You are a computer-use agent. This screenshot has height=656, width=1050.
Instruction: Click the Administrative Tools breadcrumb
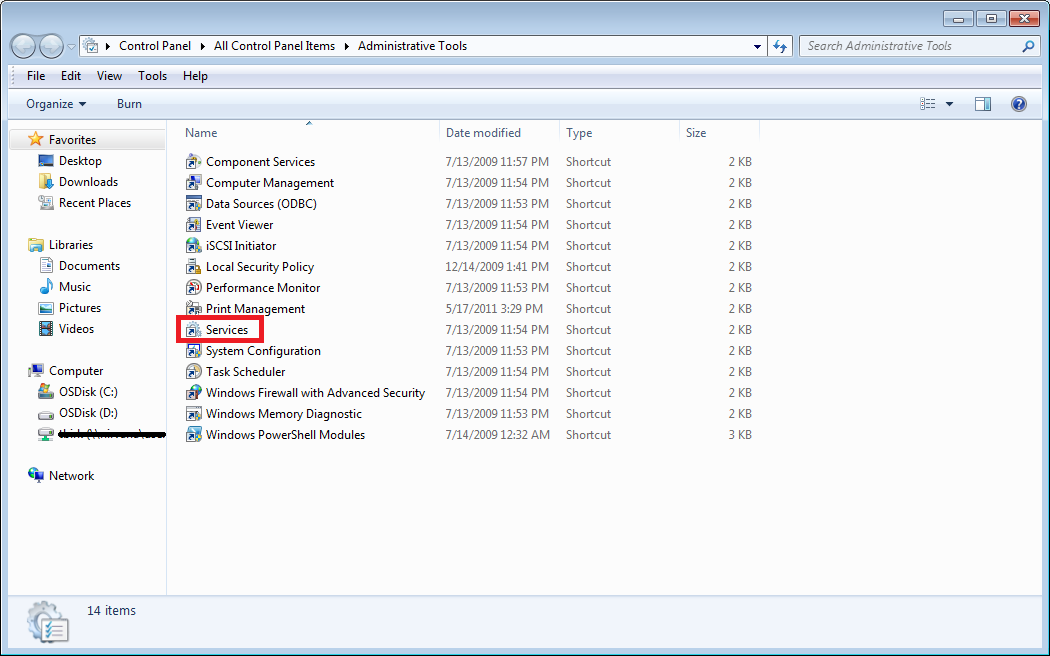click(412, 46)
